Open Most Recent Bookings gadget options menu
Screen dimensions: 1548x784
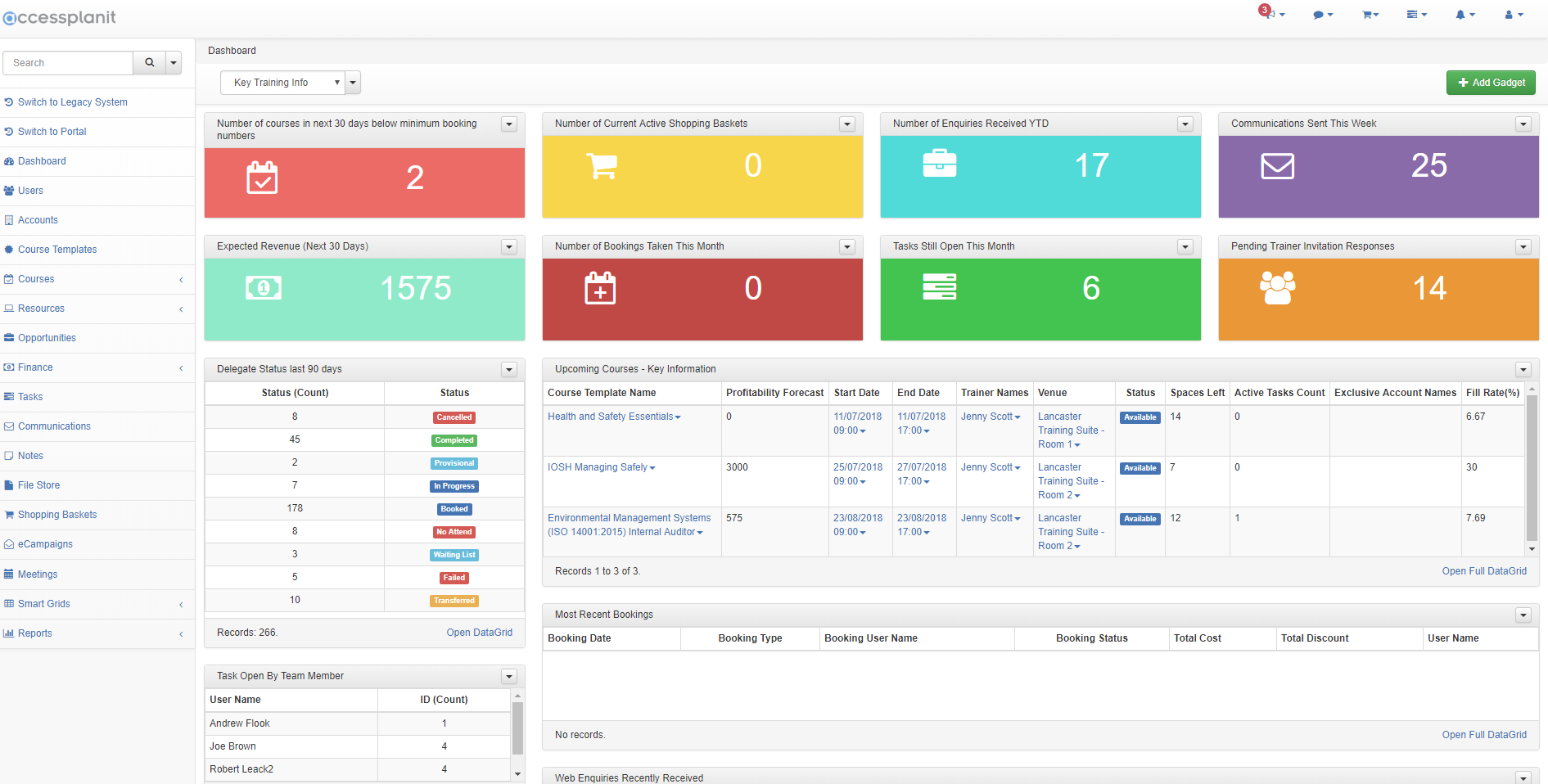pyautogui.click(x=1523, y=615)
